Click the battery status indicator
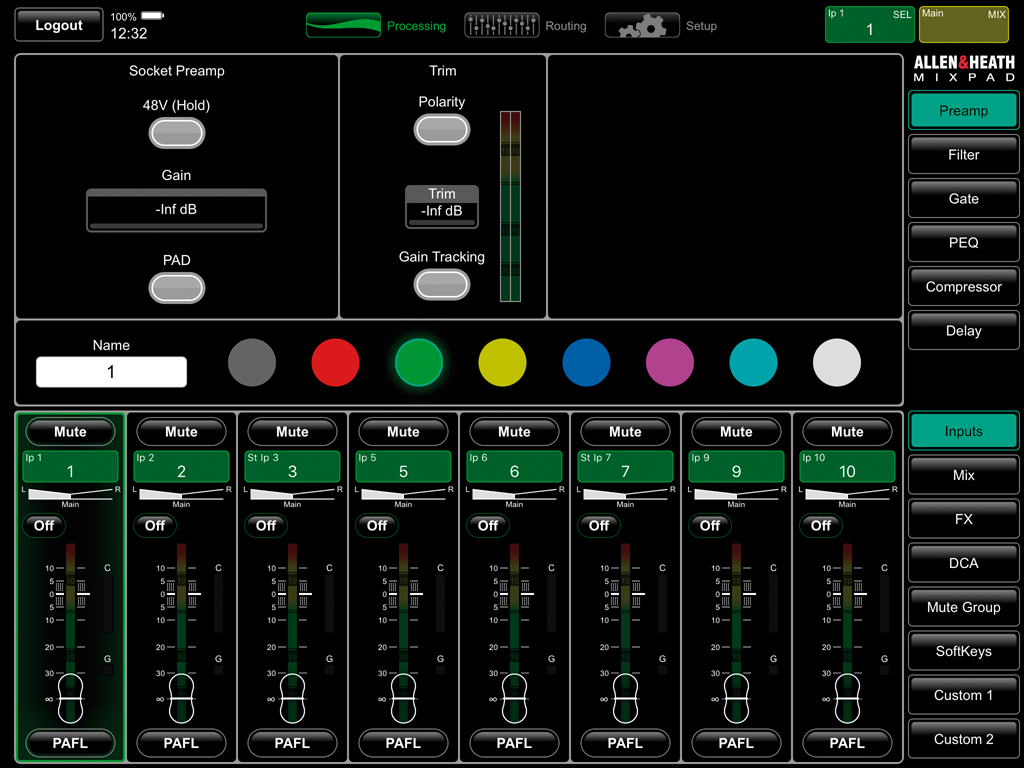Image resolution: width=1024 pixels, height=768 pixels. 152,17
